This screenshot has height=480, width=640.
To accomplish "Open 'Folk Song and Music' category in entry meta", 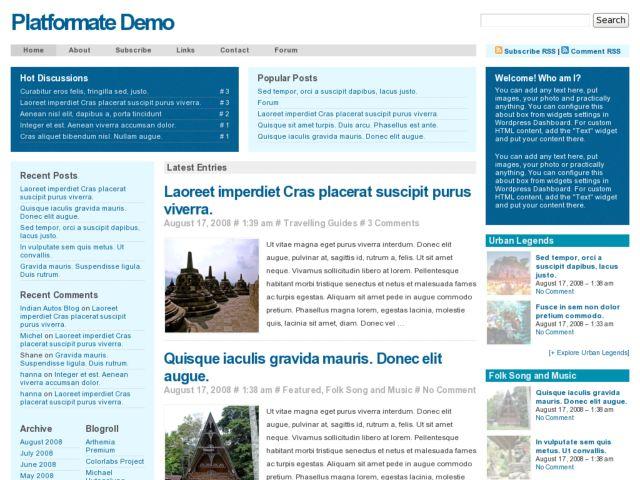I will pos(369,390).
